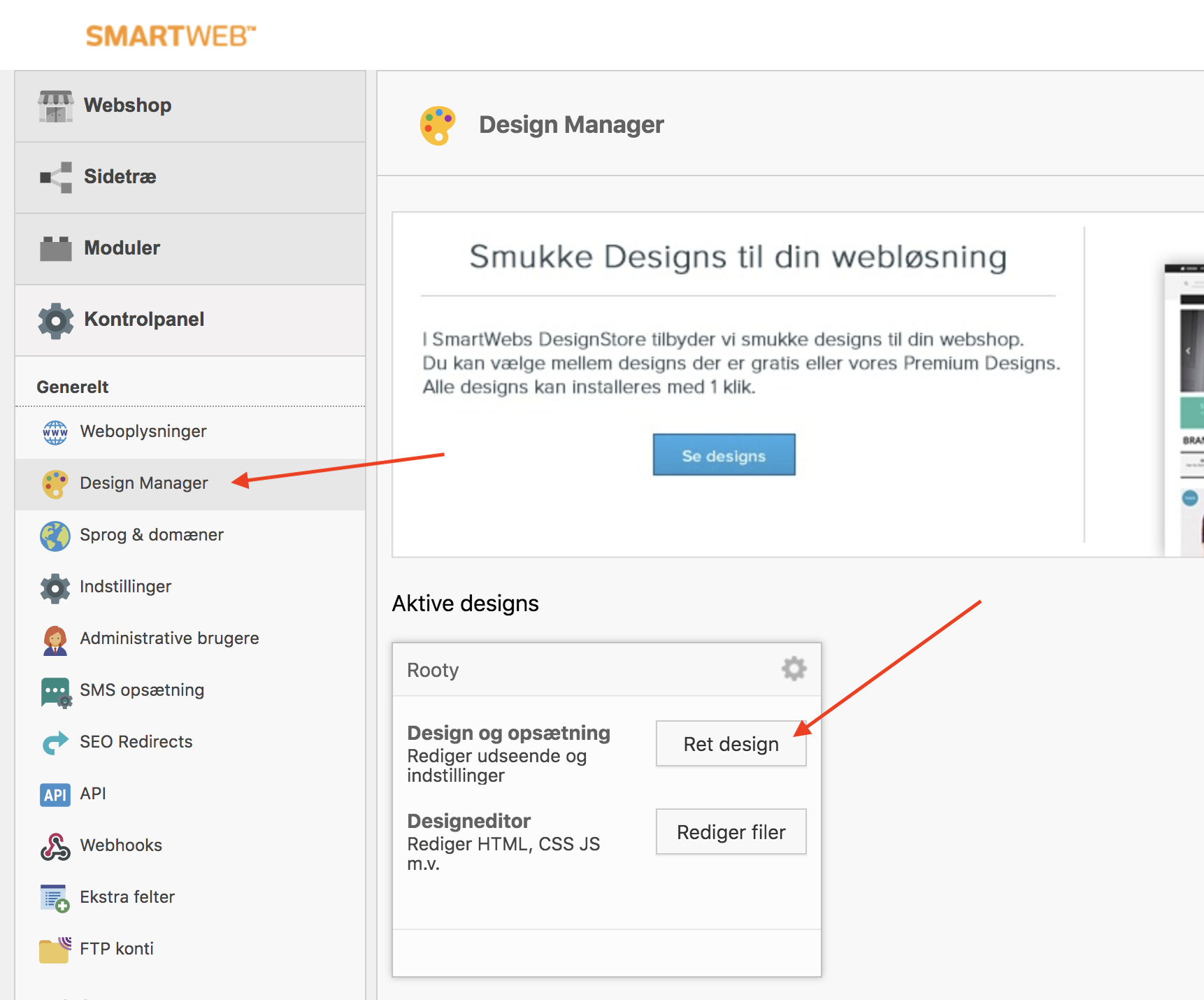Select the Webhooks icon
1204x1000 pixels.
[55, 845]
